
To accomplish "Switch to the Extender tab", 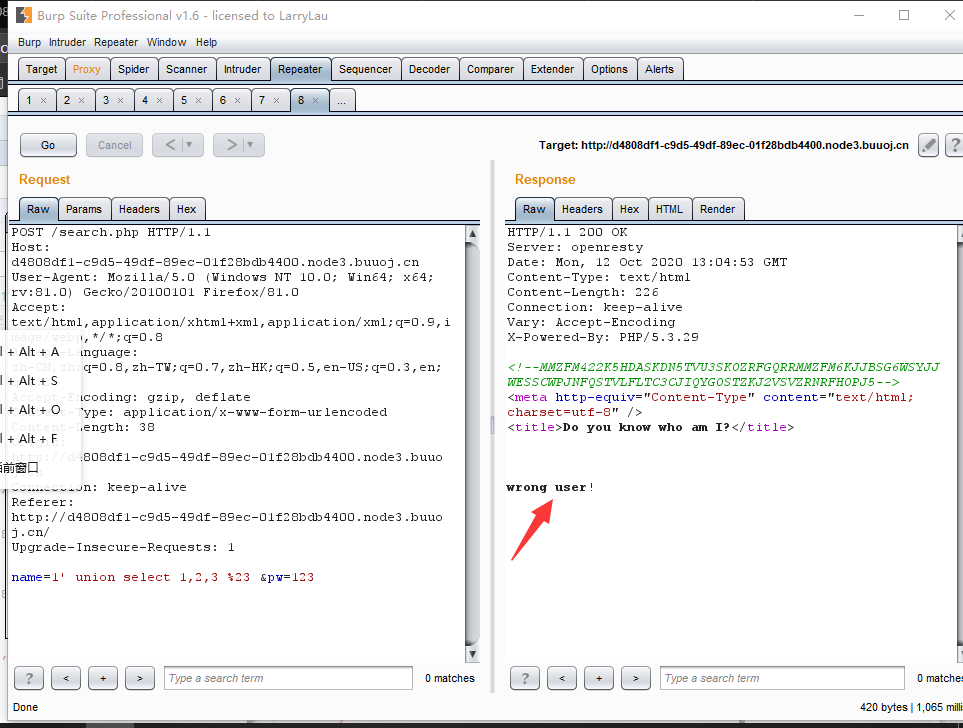I will (x=552, y=69).
